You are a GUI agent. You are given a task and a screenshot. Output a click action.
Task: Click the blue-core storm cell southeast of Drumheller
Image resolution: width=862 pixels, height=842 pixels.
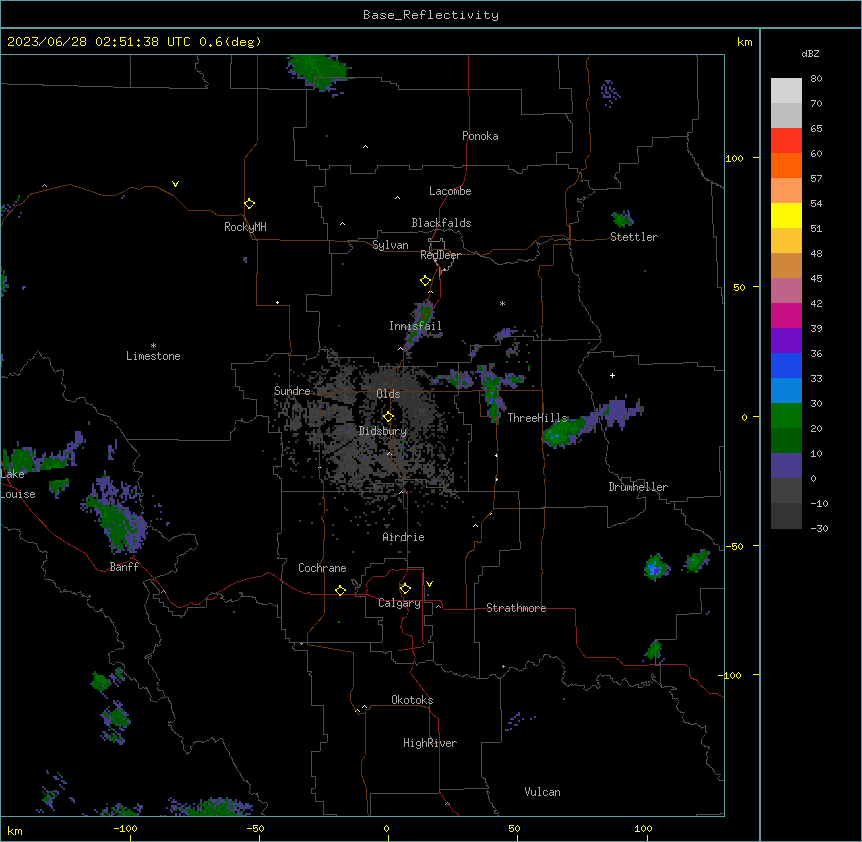656,568
